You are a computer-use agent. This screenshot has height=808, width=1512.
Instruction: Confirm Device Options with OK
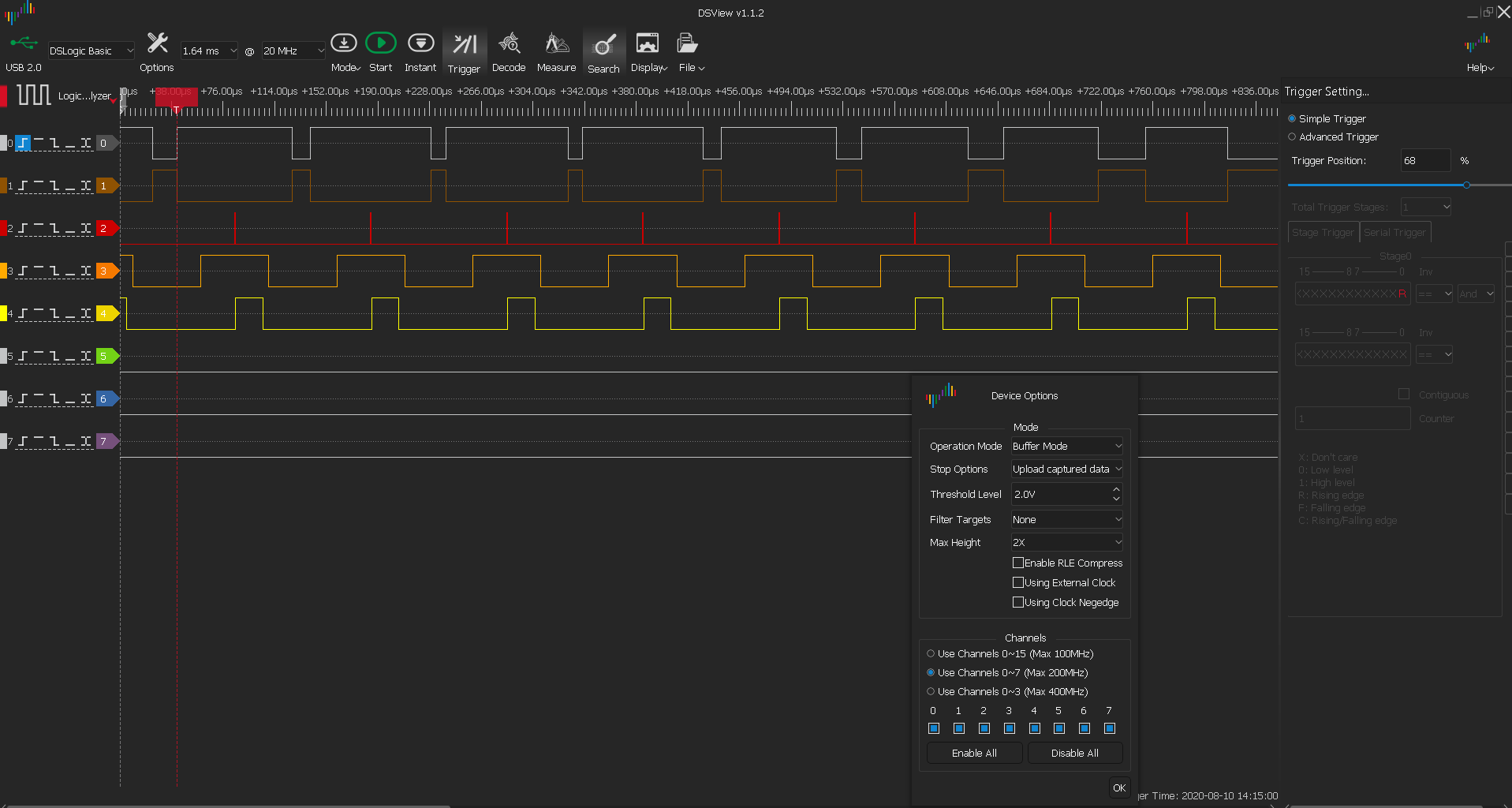pos(1118,787)
